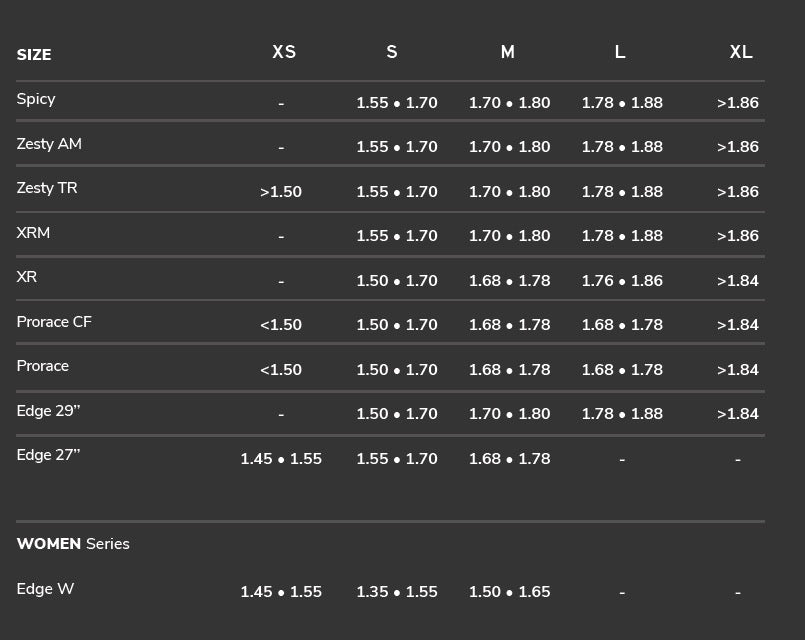Click the Zesty TR row label
This screenshot has height=640, width=805.
point(47,188)
